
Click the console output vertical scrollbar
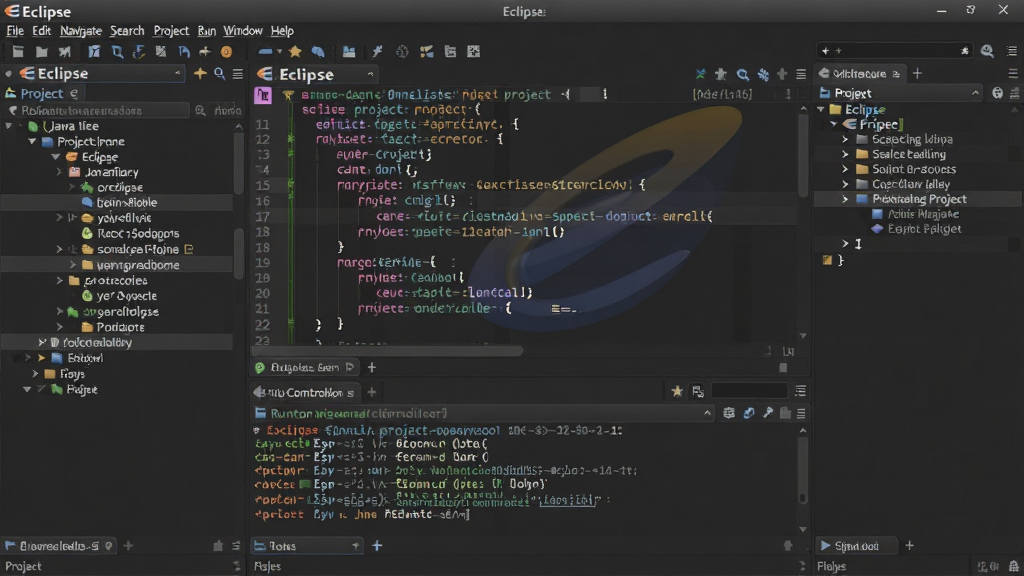[803, 469]
